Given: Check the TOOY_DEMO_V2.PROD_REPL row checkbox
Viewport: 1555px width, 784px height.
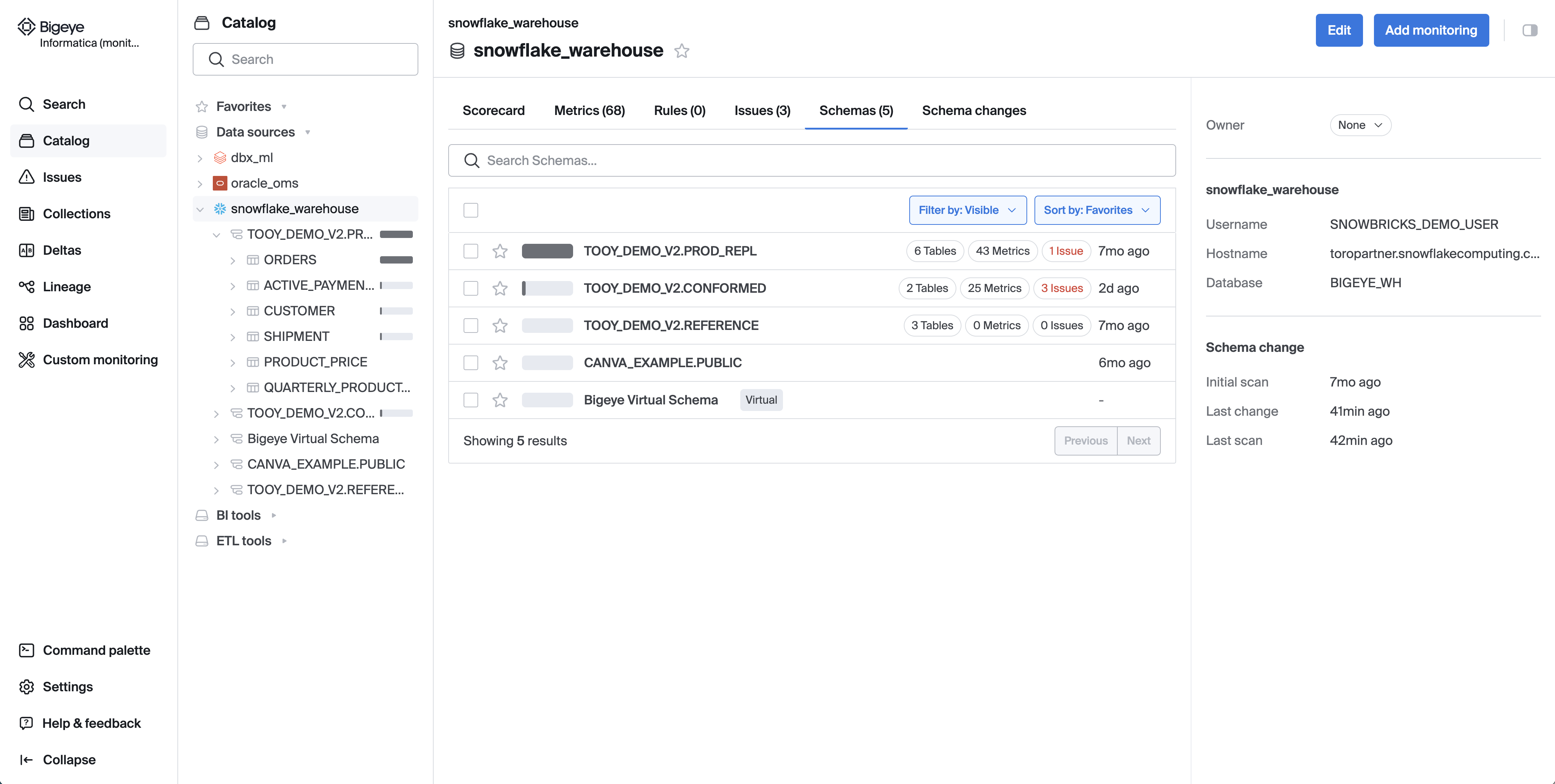Looking at the screenshot, I should point(471,251).
